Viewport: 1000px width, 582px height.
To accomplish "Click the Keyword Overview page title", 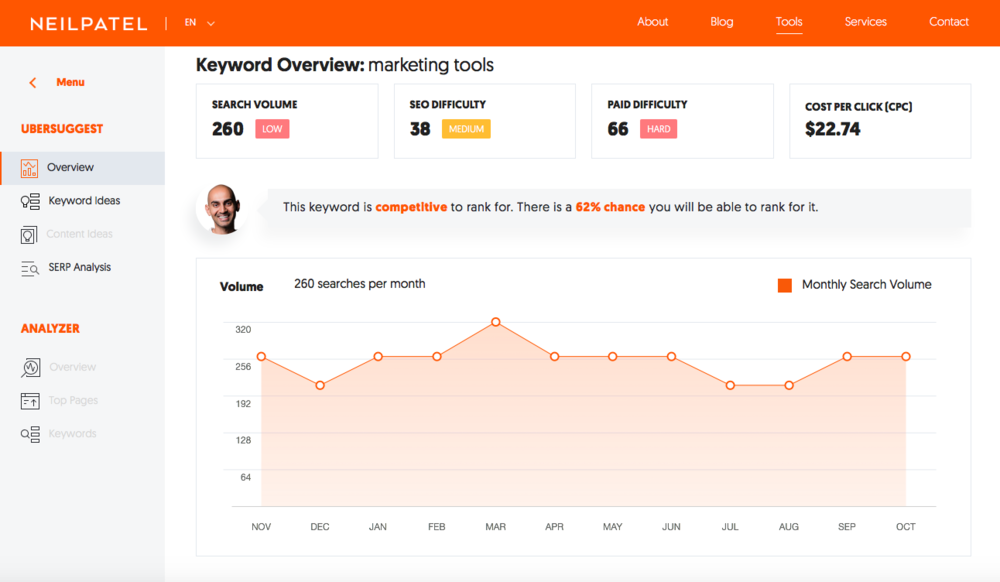I will click(x=344, y=65).
